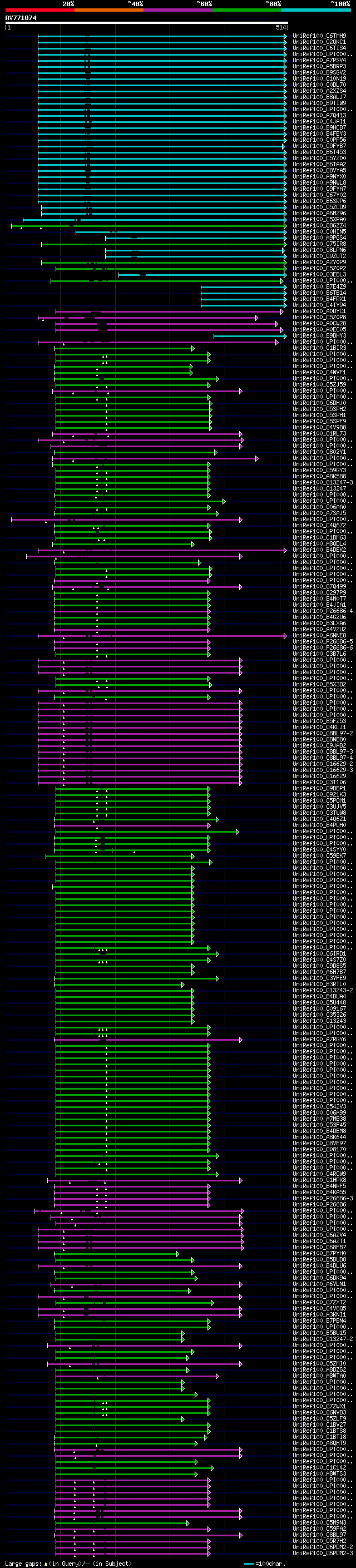Select hit label UniRef100_Q6DHJ0
The image size is (356, 1568).
coord(319,403)
